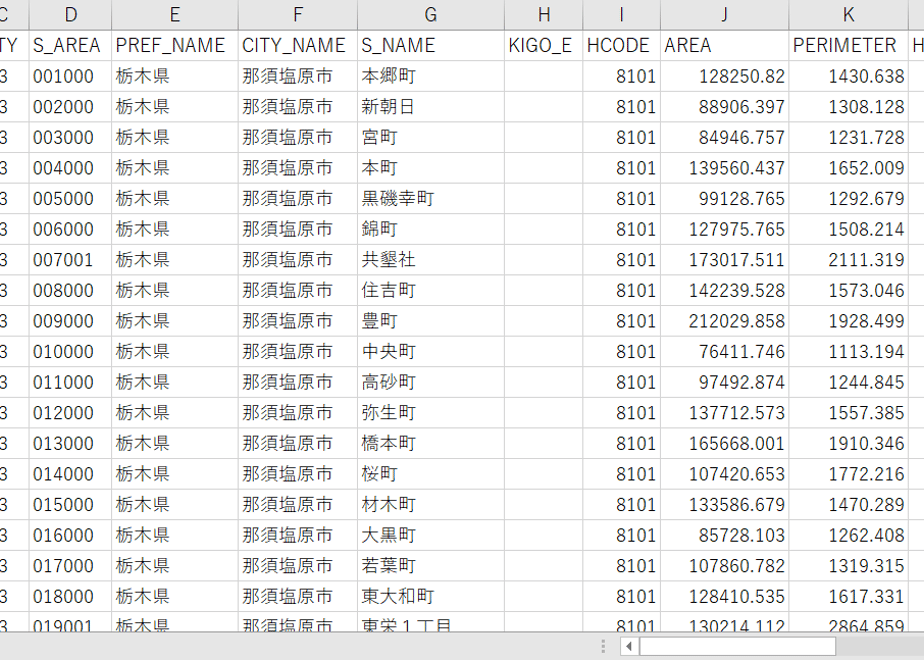Select PERIMETER value 2111.319
The width and height of the screenshot is (924, 660).
pyautogui.click(x=848, y=260)
